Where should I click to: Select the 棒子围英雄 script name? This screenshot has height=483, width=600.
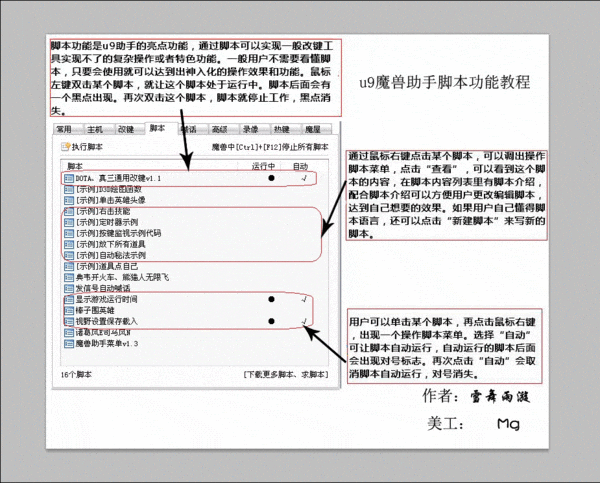(x=95, y=310)
